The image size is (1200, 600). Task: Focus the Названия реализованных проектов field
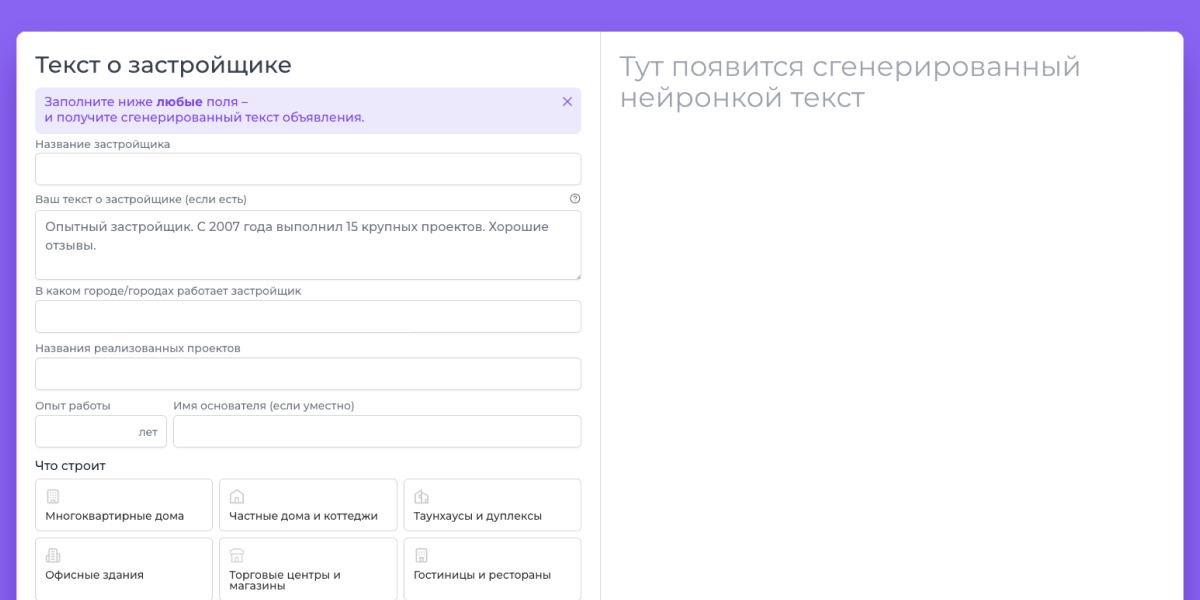pyautogui.click(x=308, y=374)
